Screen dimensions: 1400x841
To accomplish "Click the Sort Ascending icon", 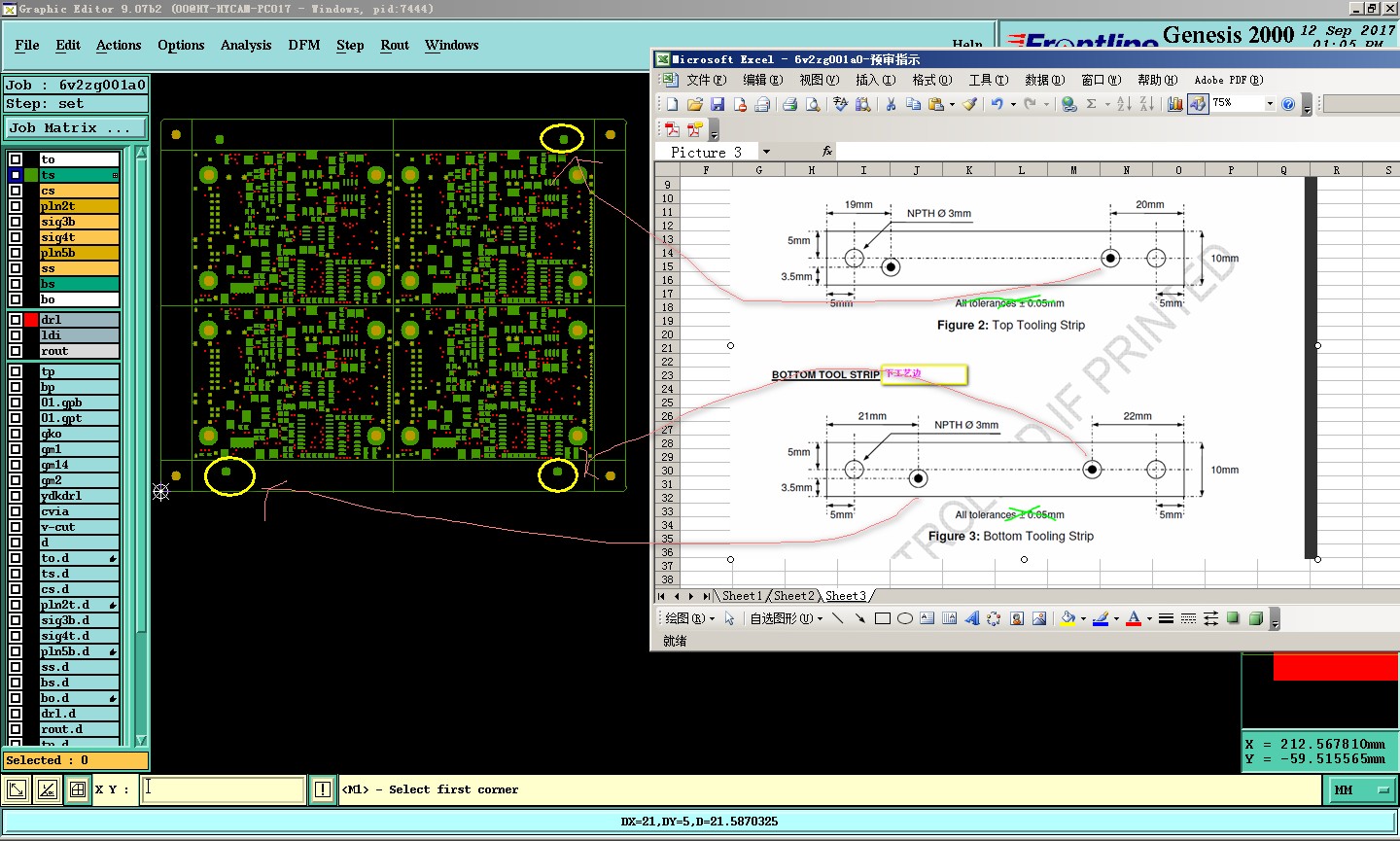I will pos(1124,104).
